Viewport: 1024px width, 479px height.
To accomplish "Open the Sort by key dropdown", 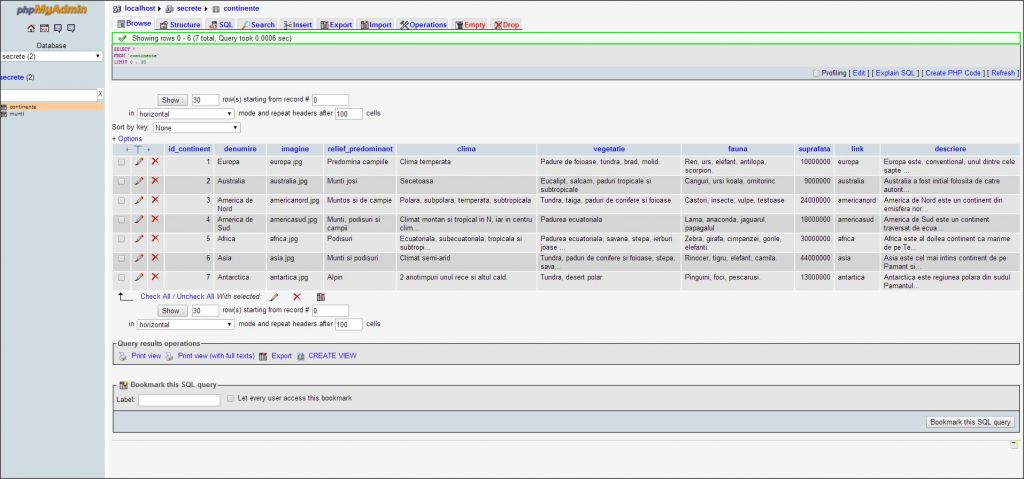I will pyautogui.click(x=196, y=128).
